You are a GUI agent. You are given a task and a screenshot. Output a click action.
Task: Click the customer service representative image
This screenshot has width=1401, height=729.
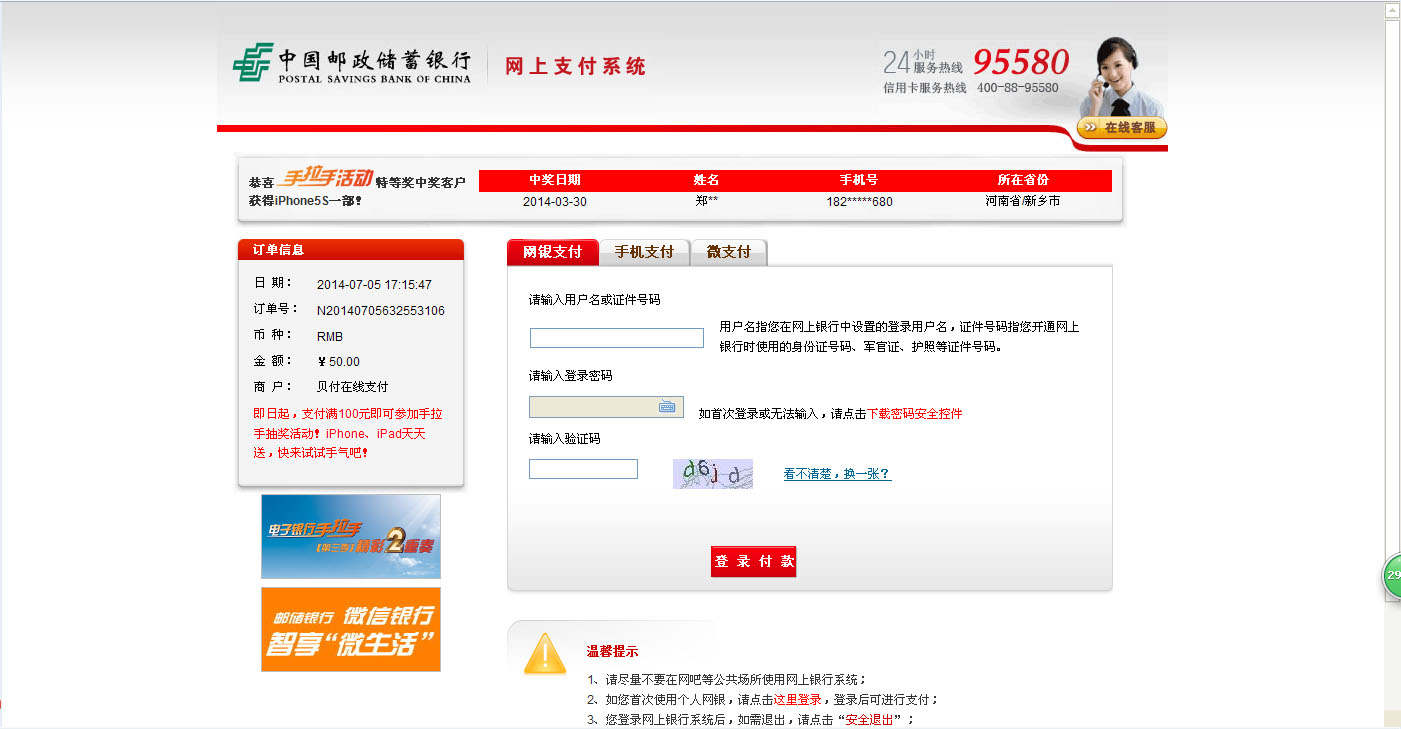(x=1120, y=70)
